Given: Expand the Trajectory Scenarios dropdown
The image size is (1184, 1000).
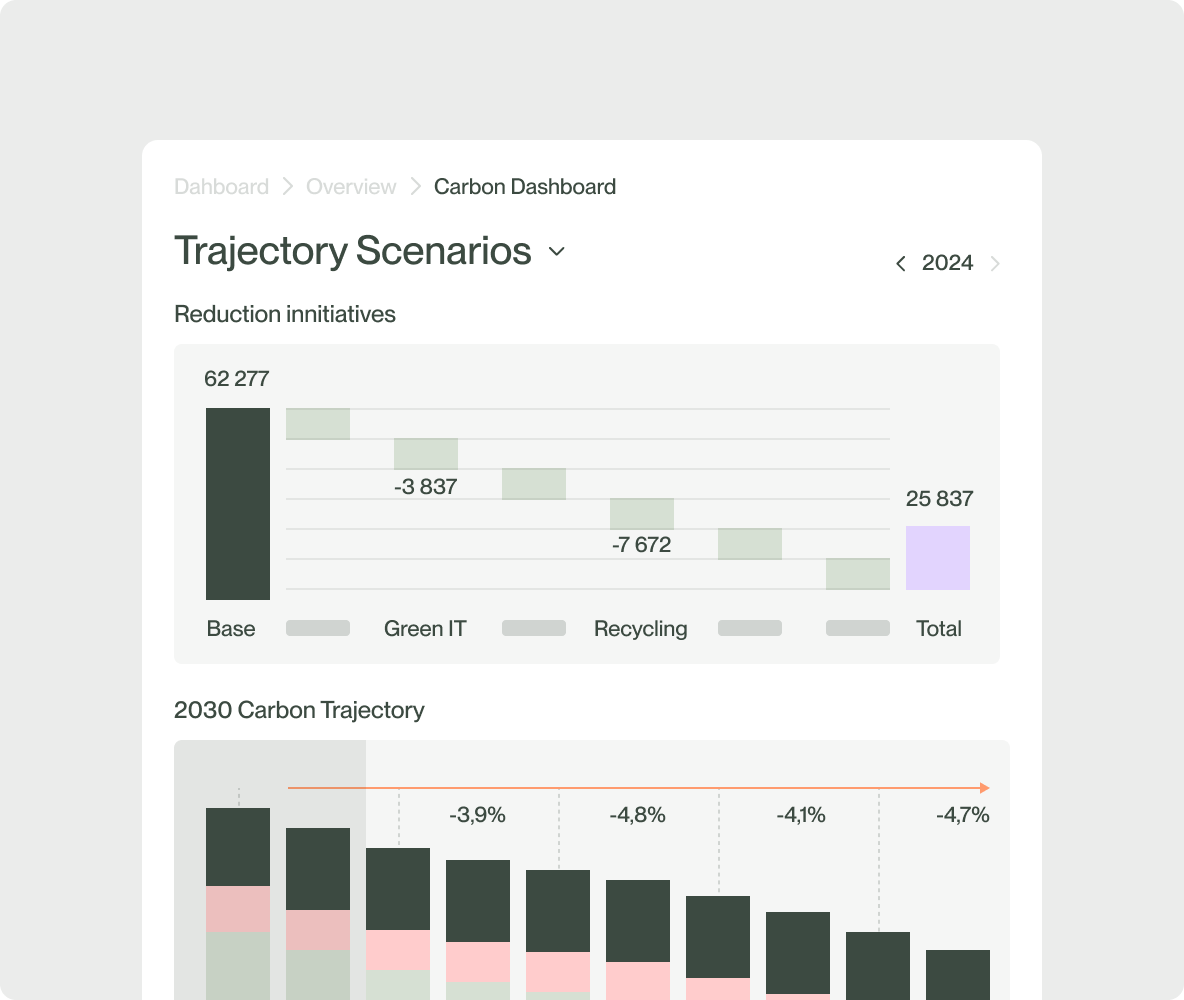Looking at the screenshot, I should coord(557,252).
